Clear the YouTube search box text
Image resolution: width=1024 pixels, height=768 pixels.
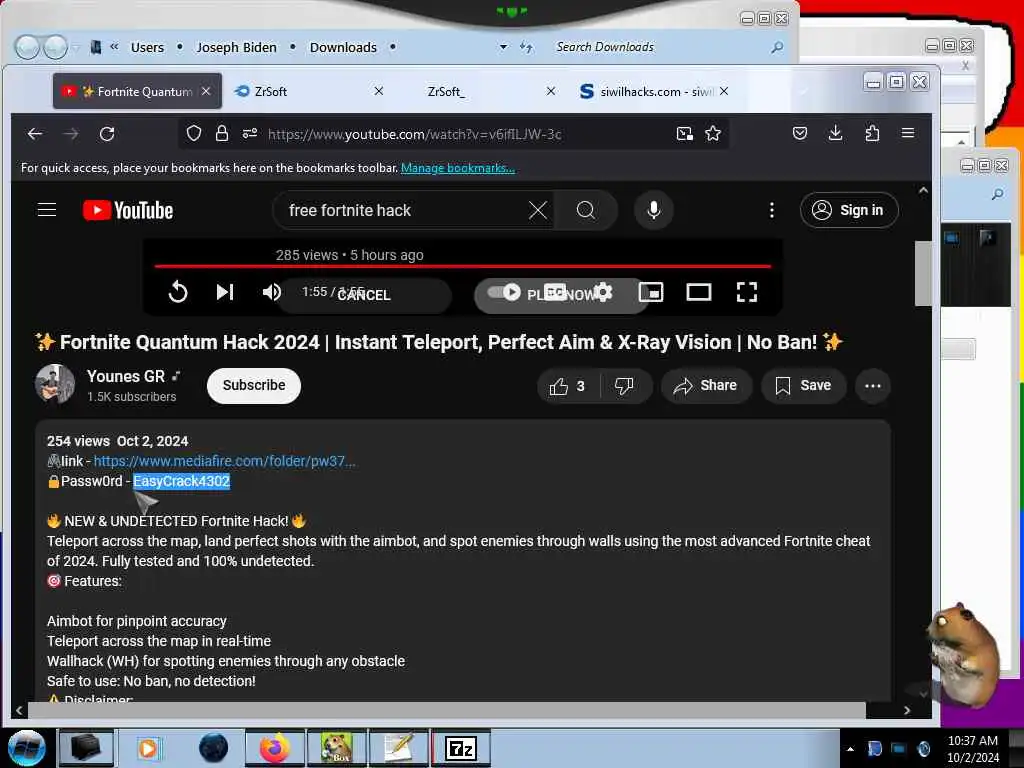(x=537, y=210)
